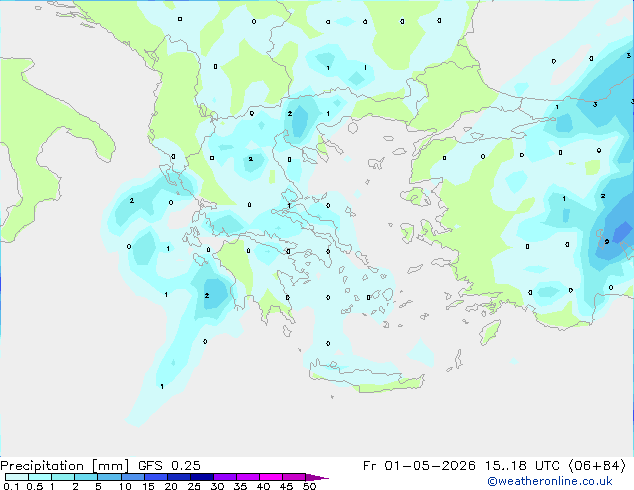Viewport: 634px width, 490px height.
Task: Click the "GFS 0.25" model label
Action: point(169,466)
